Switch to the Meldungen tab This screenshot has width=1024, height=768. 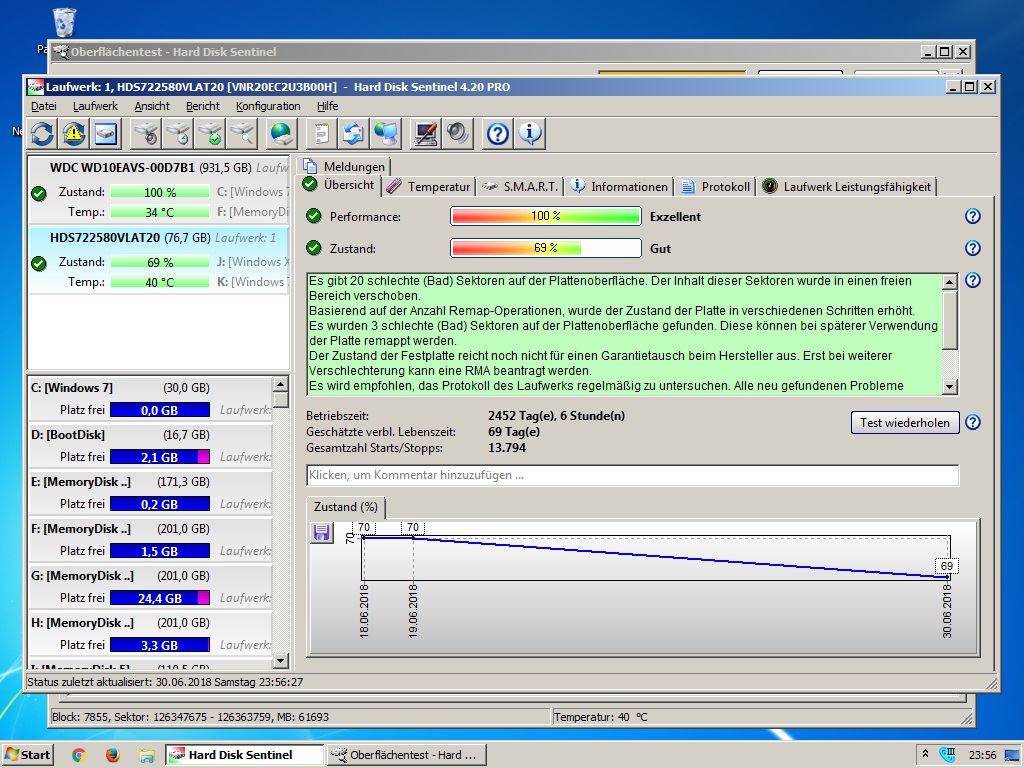pos(345,166)
